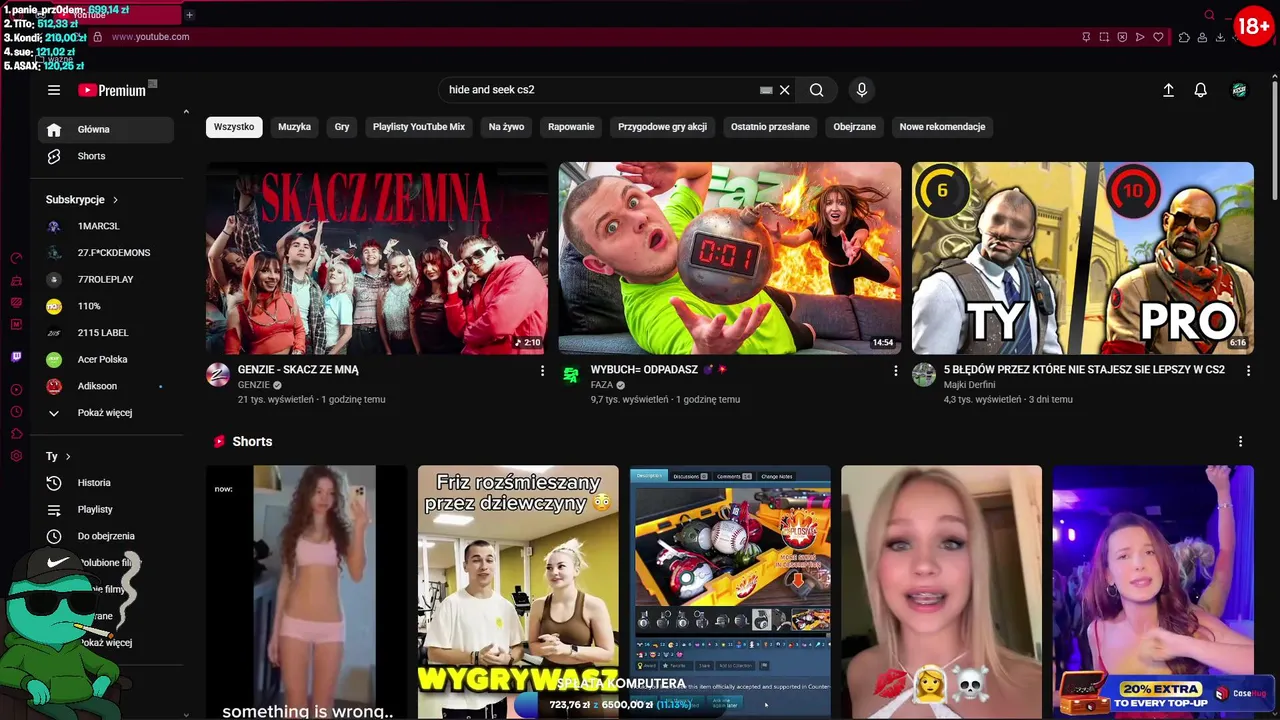Open the GENZIE channel avatar

pos(218,375)
